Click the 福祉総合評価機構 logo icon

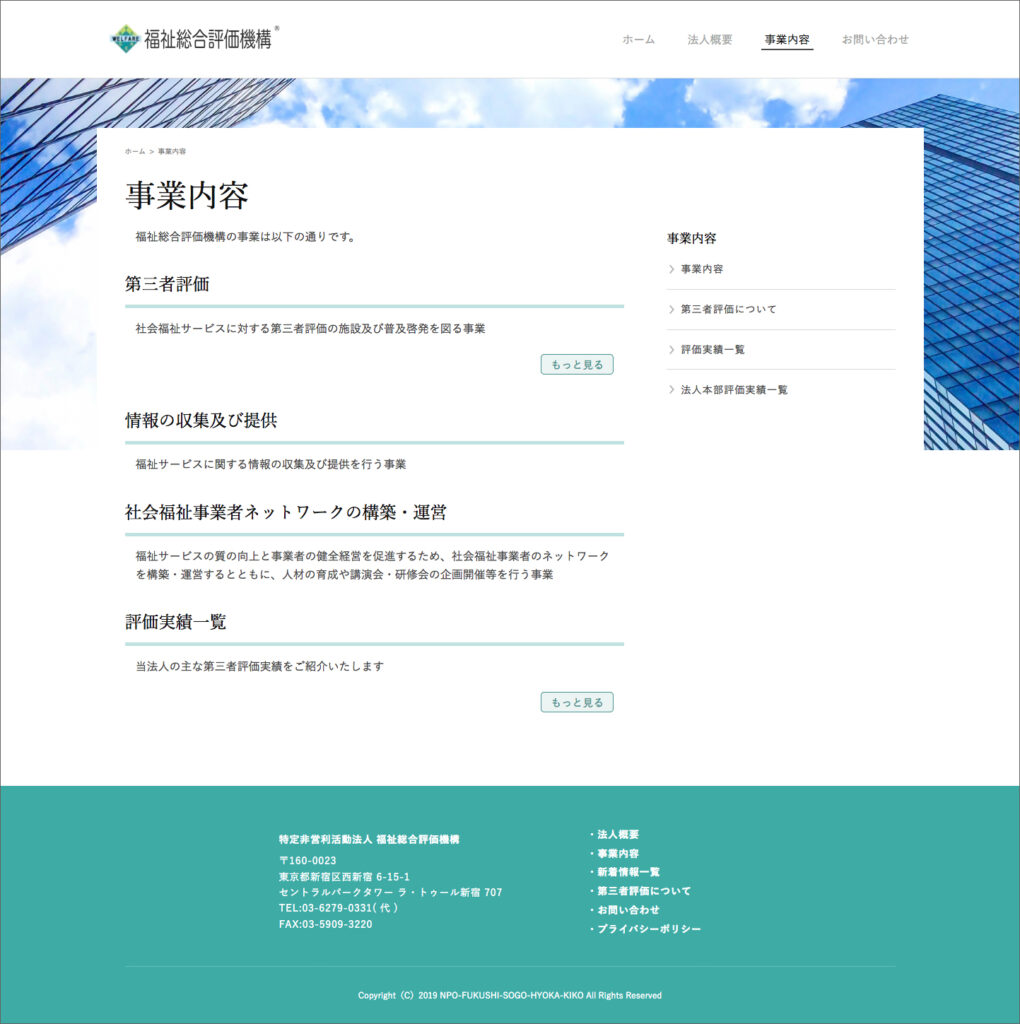pyautogui.click(x=124, y=39)
